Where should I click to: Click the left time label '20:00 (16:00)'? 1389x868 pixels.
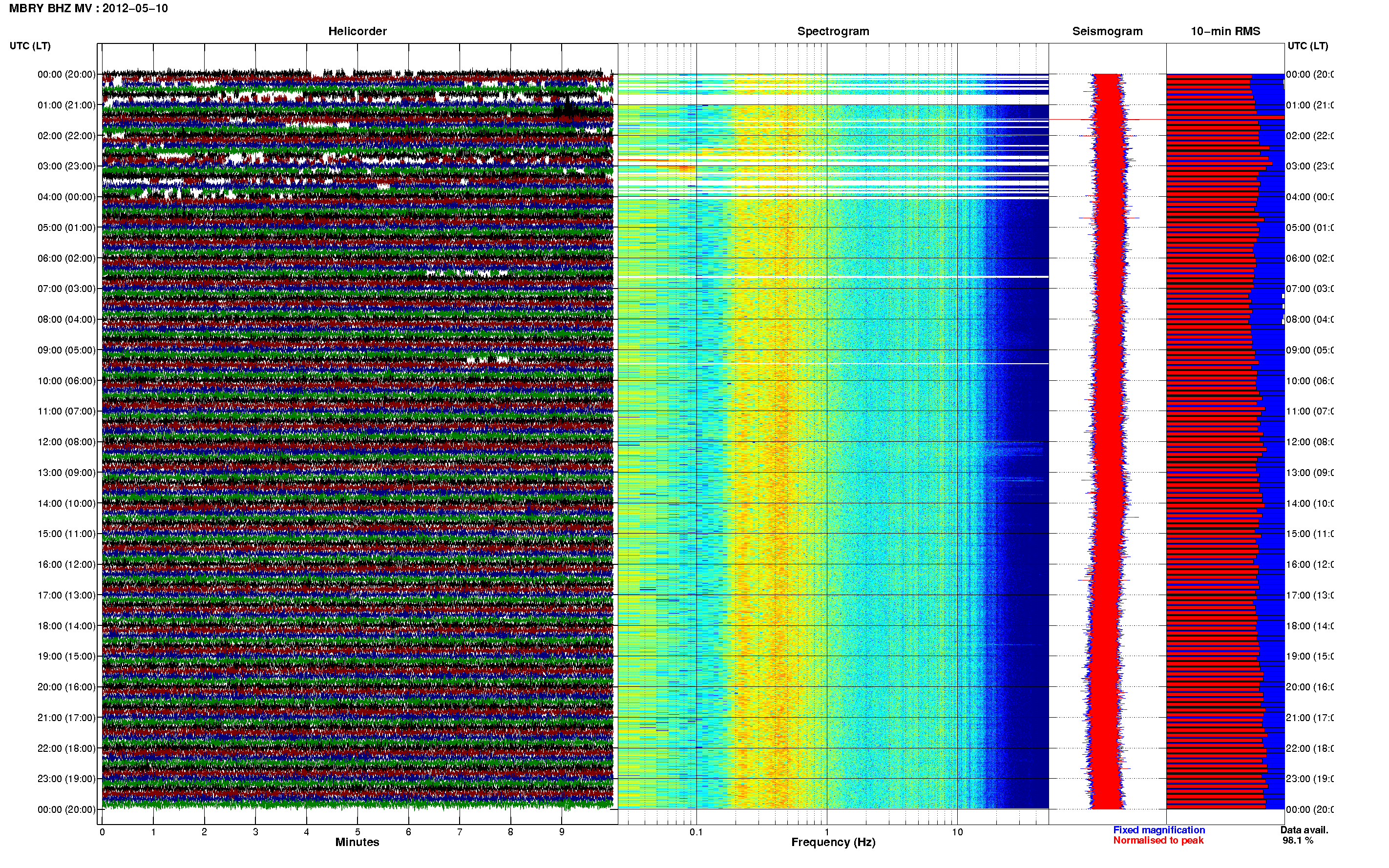[66, 687]
